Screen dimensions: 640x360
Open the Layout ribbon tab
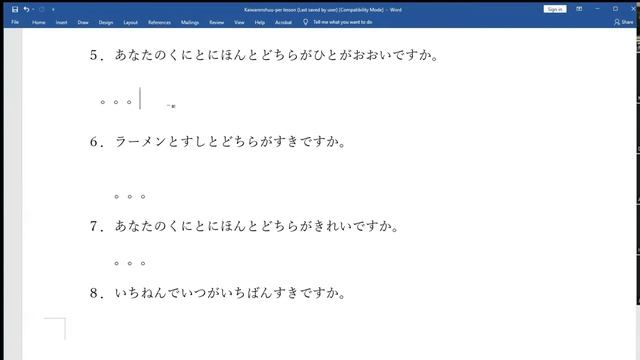(131, 22)
